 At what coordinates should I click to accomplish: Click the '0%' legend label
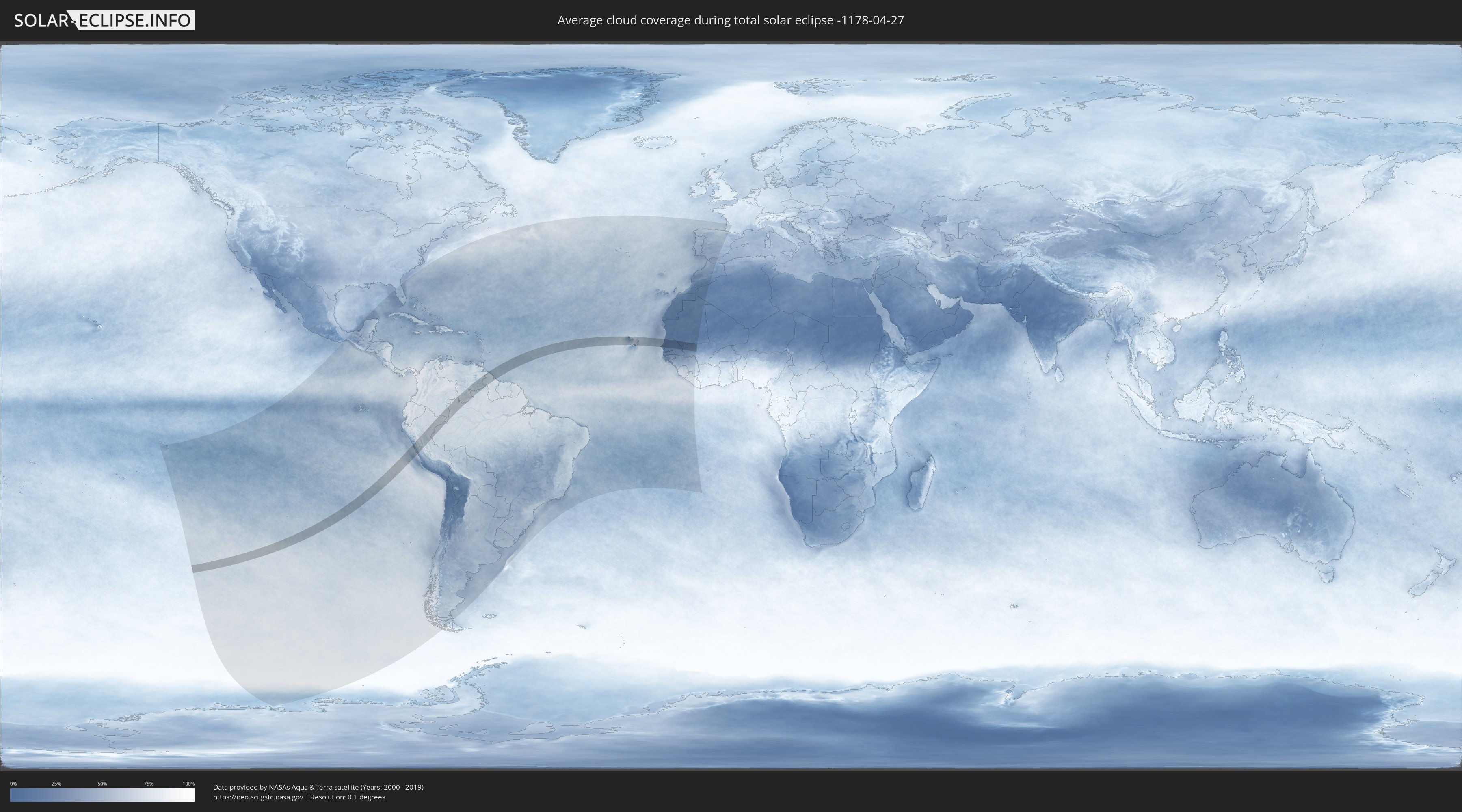pyautogui.click(x=13, y=784)
